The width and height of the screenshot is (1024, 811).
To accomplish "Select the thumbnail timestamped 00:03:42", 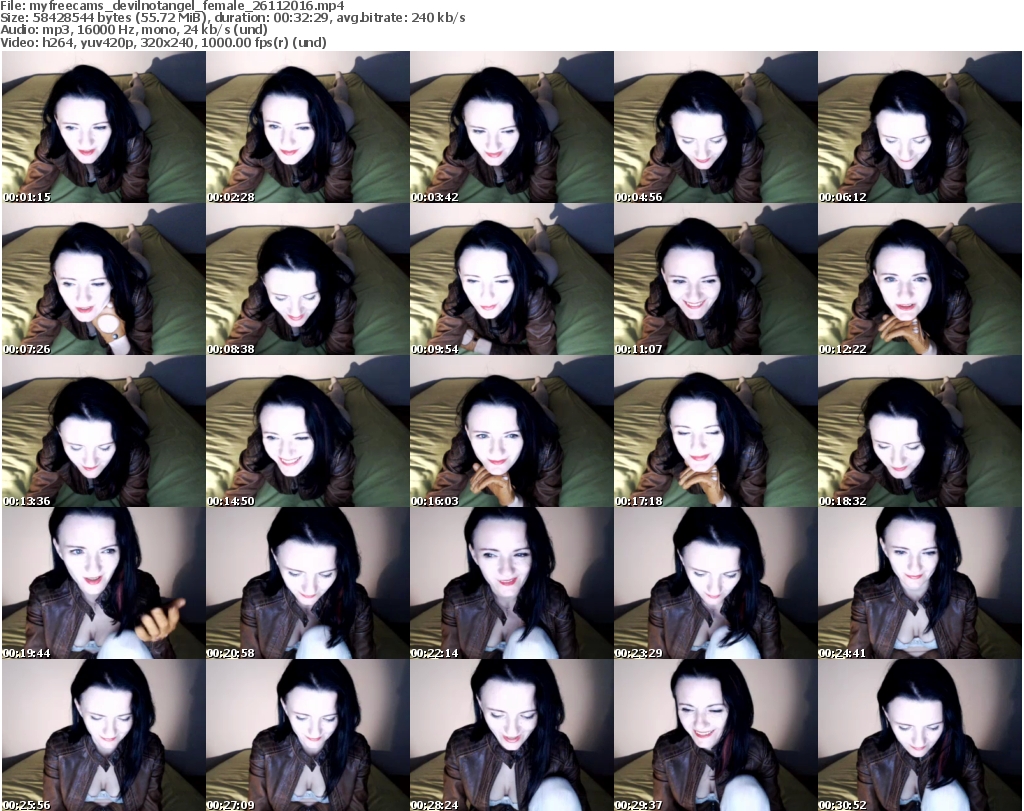I will pyautogui.click(x=511, y=127).
